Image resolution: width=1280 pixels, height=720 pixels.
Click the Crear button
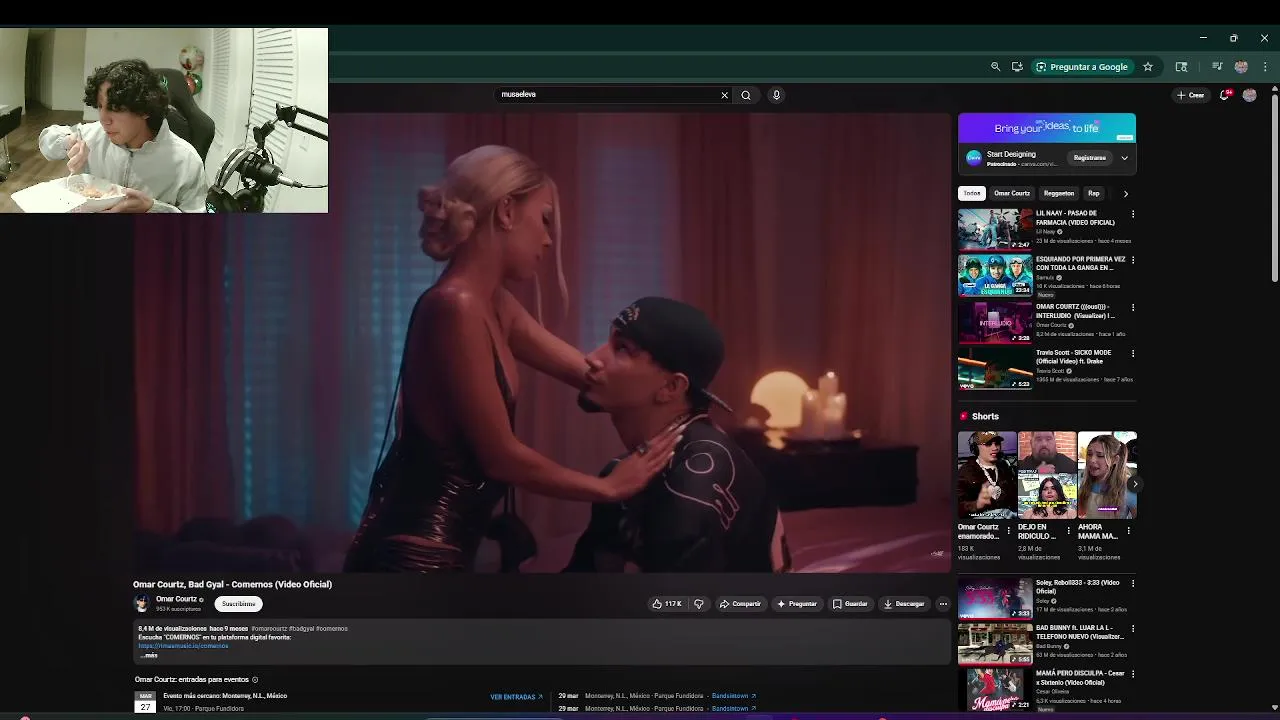point(1191,95)
